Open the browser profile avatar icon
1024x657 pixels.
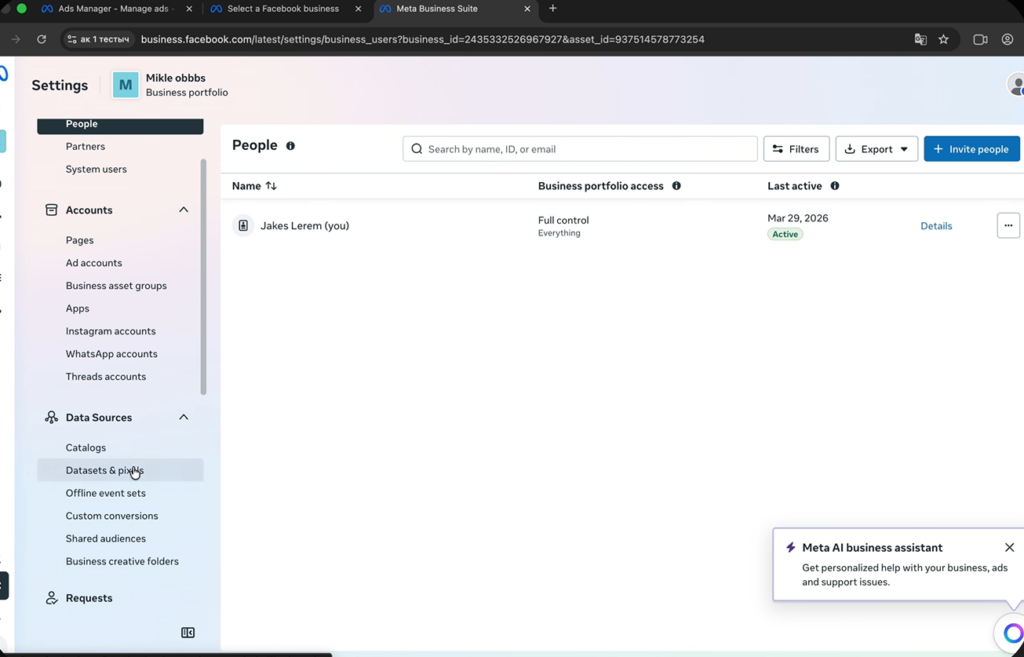(1007, 39)
